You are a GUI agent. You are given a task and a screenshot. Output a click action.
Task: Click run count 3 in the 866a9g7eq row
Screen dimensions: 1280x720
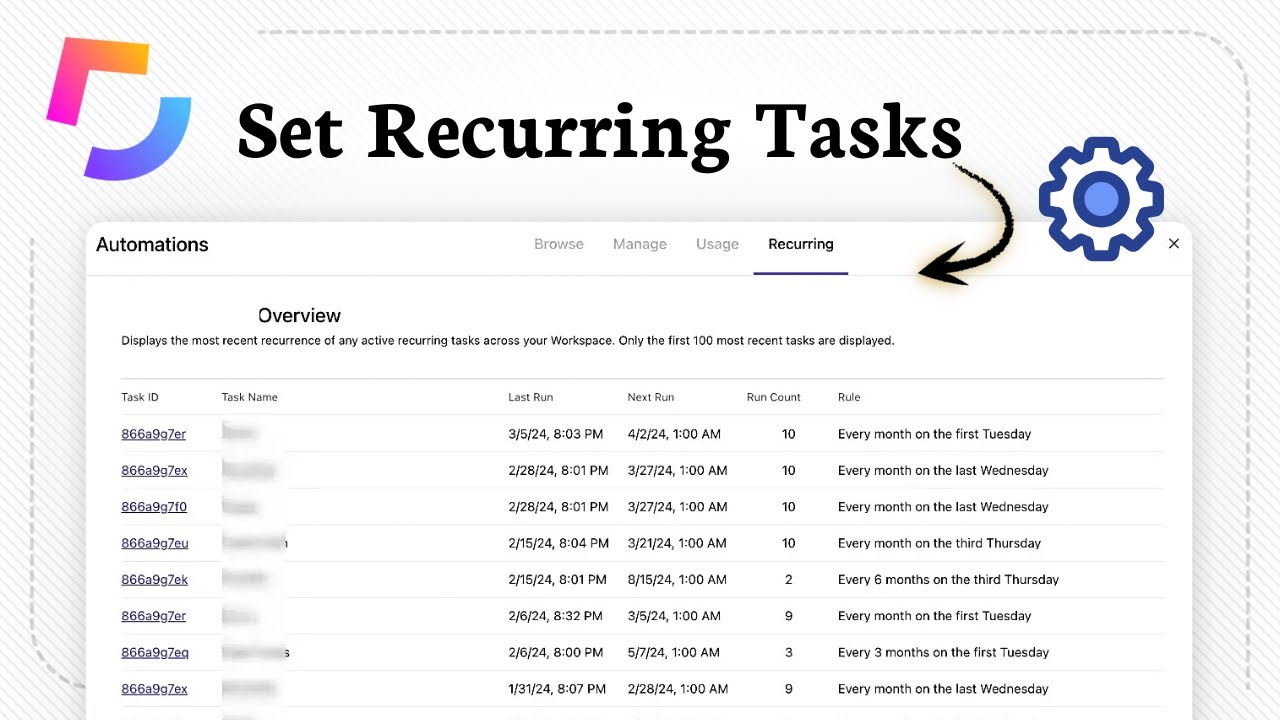789,652
